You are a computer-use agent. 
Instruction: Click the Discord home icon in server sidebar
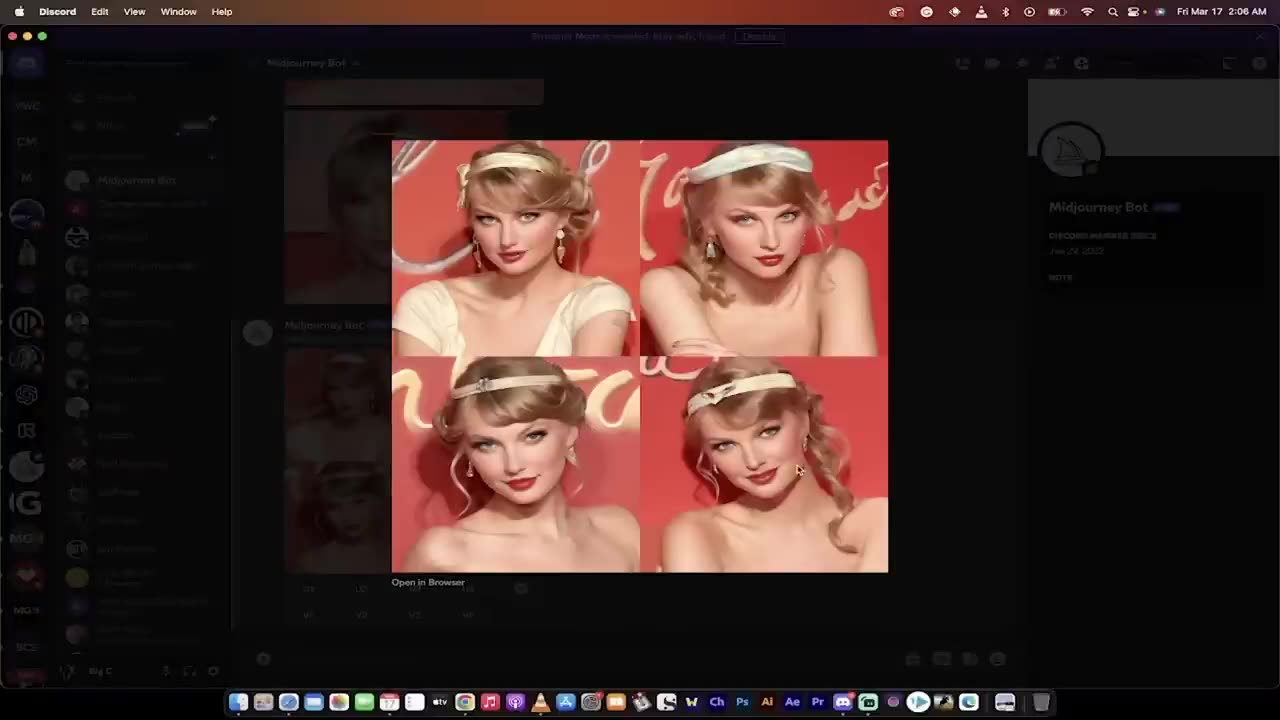pyautogui.click(x=26, y=63)
